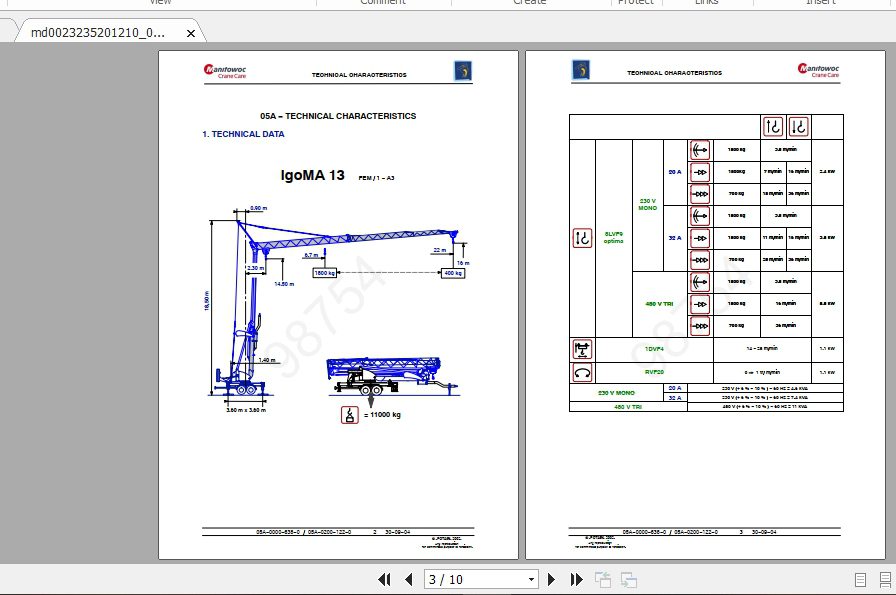This screenshot has height=595, width=896.
Task: Click the Manitowoc logo on left page
Action: click(x=225, y=71)
